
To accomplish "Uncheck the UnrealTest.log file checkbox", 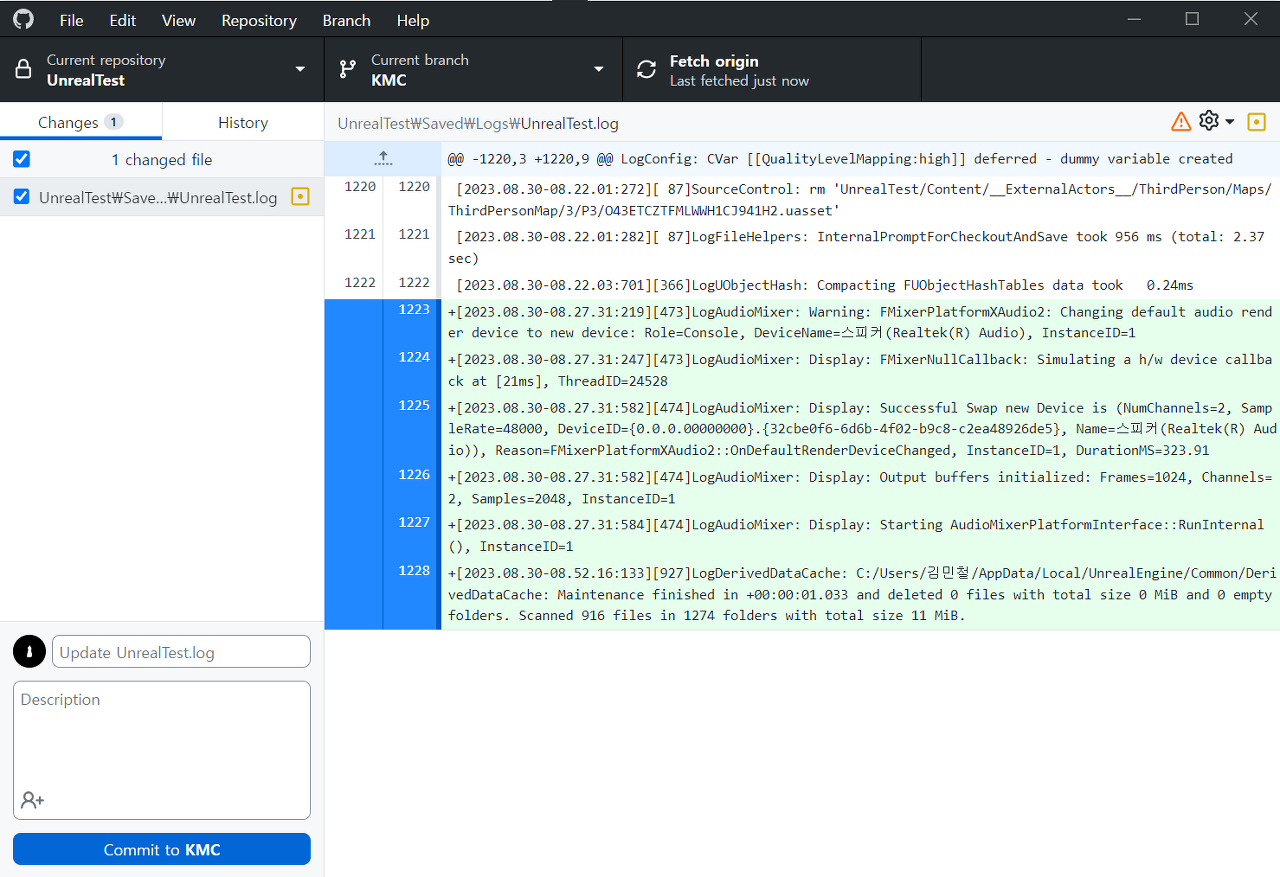I will tap(22, 197).
